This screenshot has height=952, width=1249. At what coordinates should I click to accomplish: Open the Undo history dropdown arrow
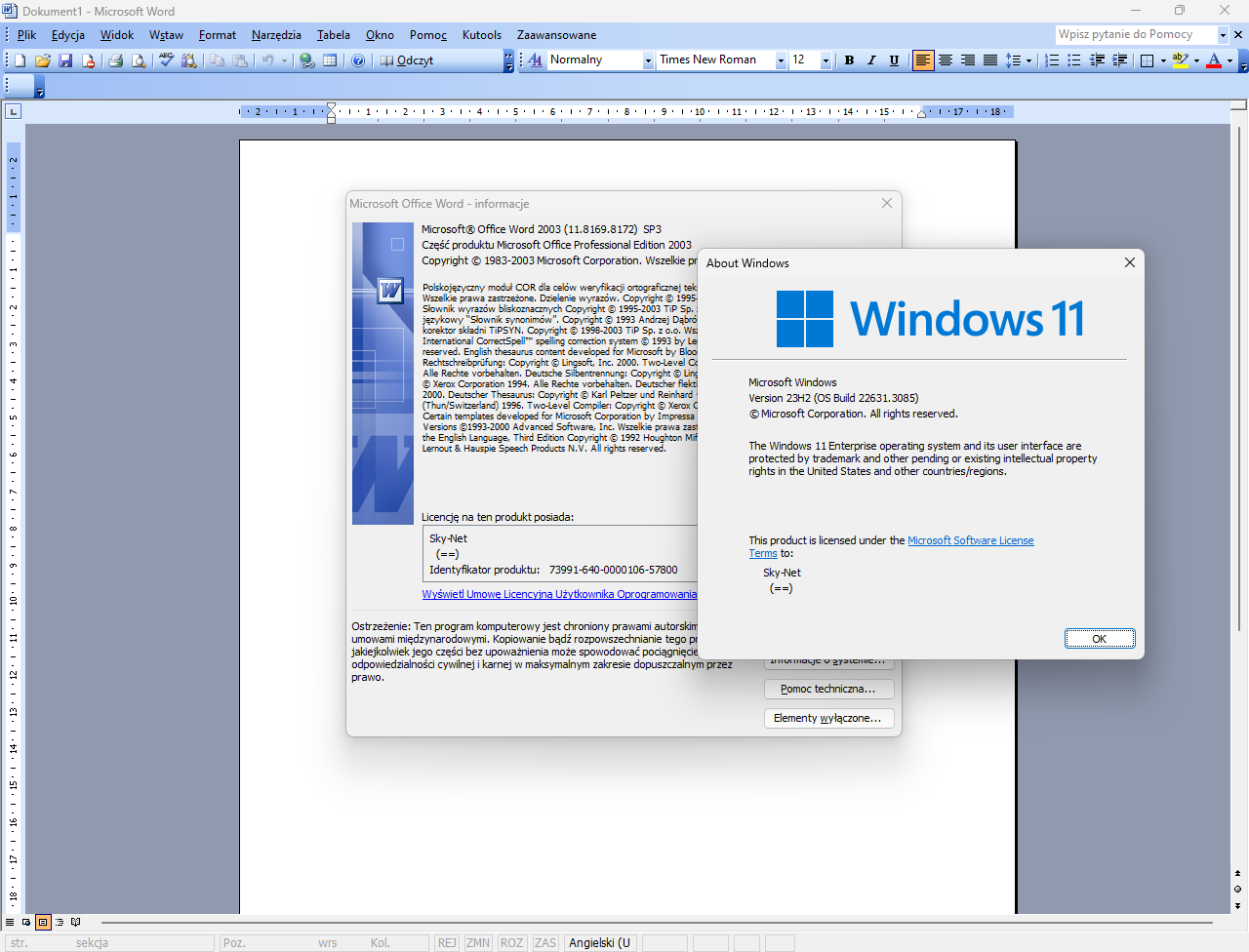tap(284, 60)
